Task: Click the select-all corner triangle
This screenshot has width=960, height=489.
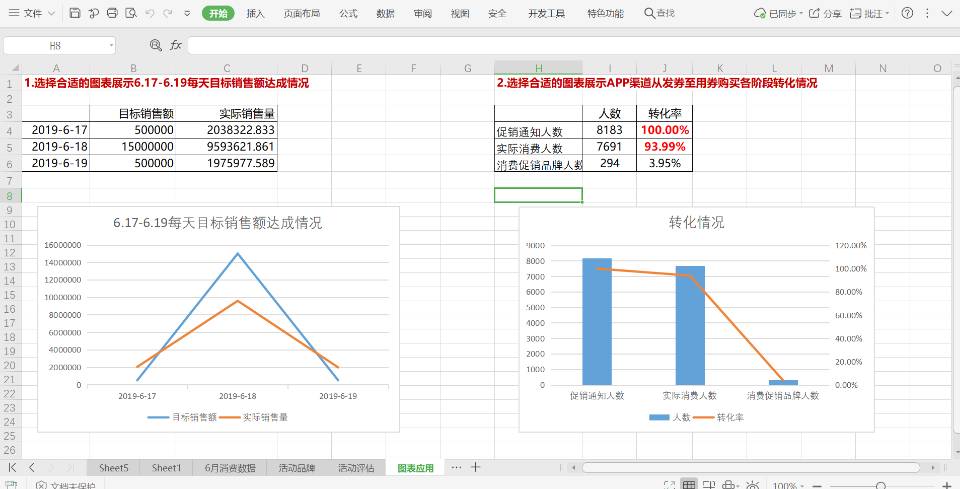Action: (x=15, y=68)
